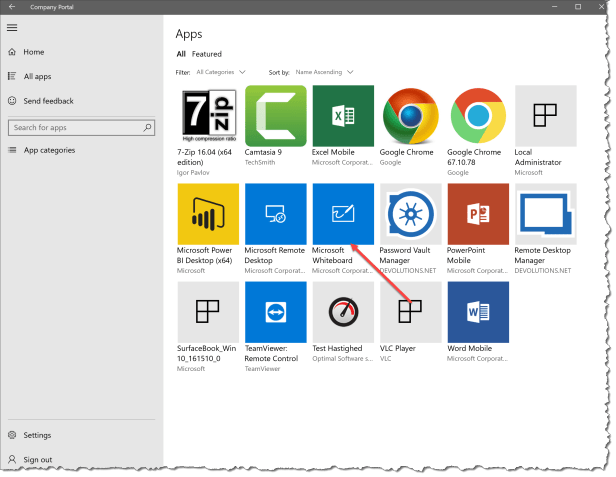Click the Sign out person icon

tap(12, 459)
